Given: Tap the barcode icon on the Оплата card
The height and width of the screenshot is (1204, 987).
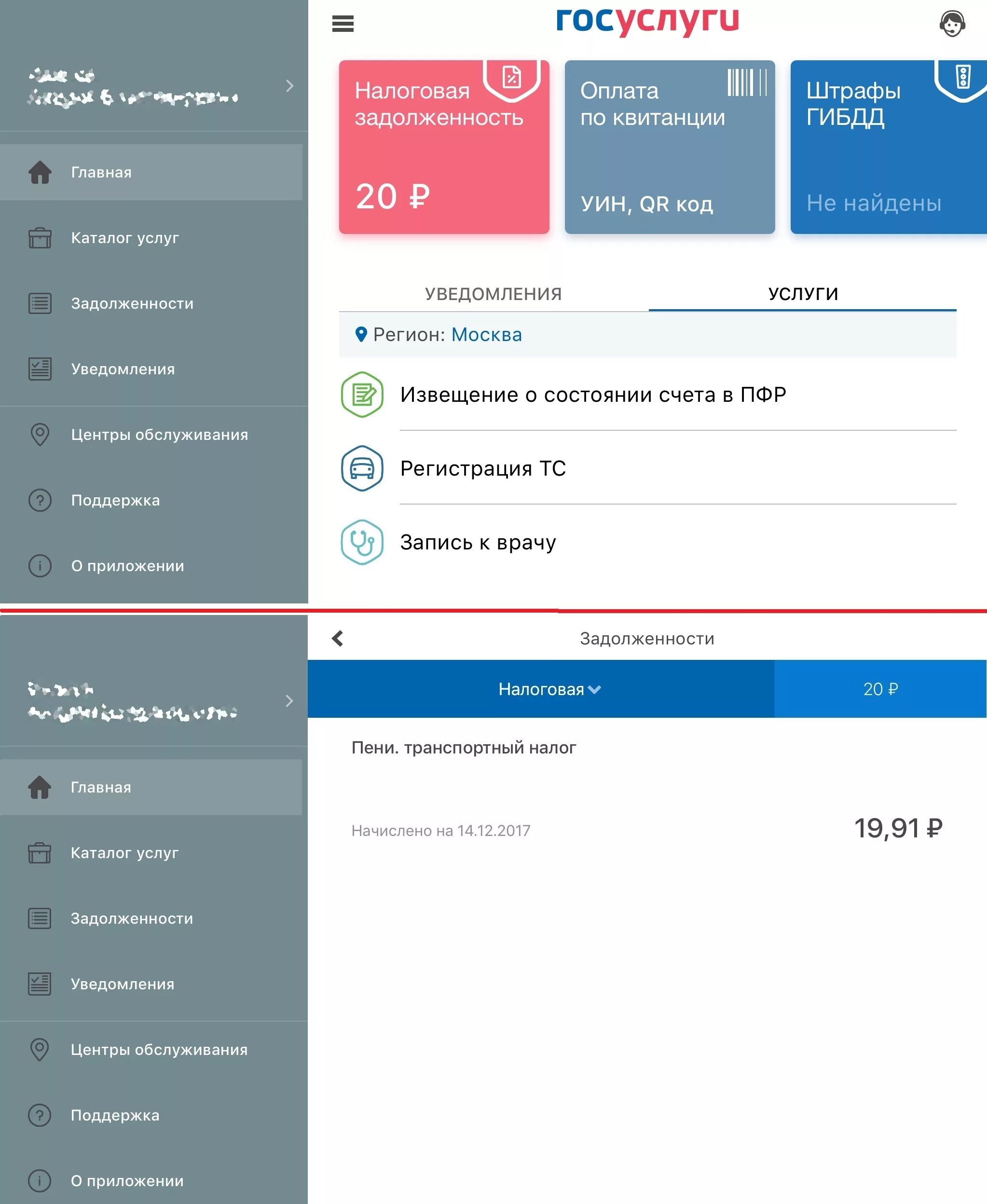Looking at the screenshot, I should (747, 82).
